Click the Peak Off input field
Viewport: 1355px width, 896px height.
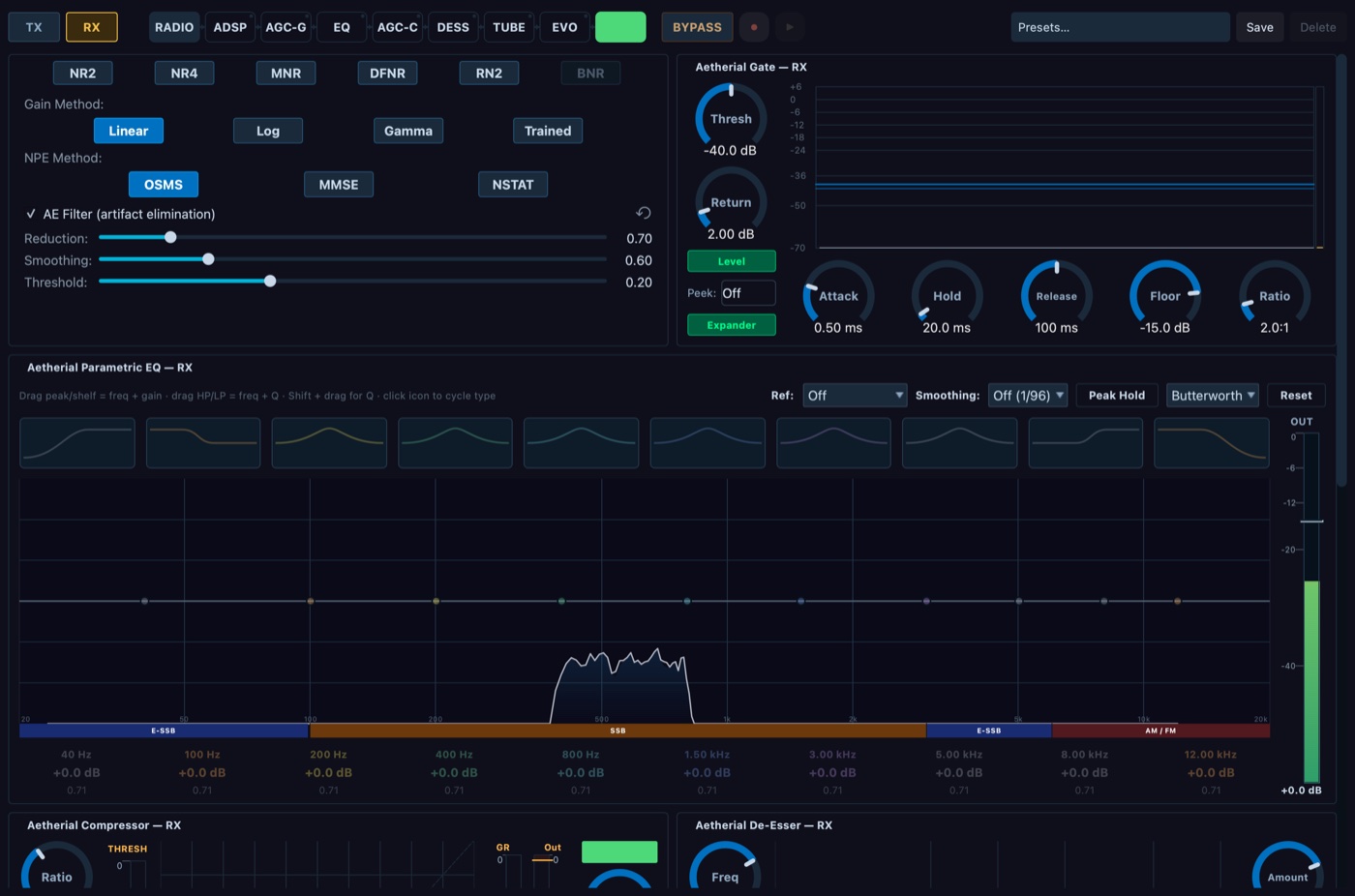748,293
